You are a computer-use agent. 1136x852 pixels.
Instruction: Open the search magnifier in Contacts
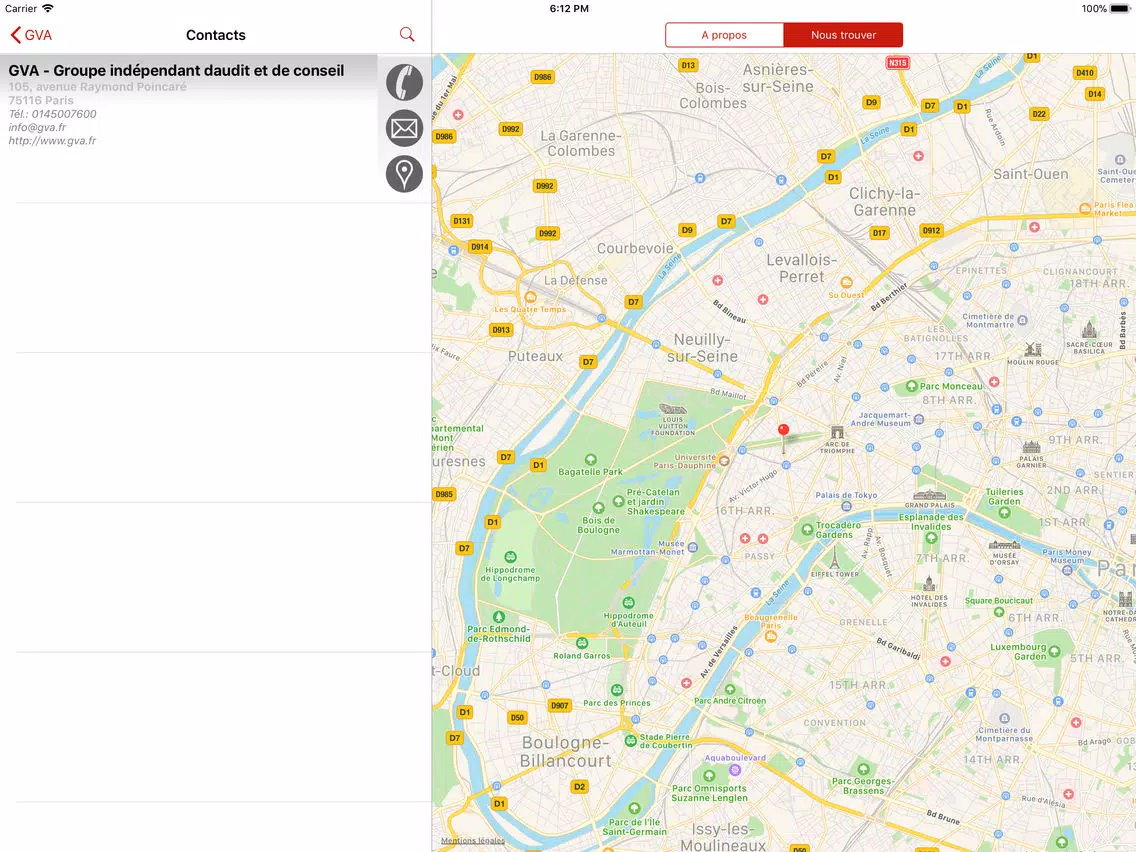click(407, 34)
